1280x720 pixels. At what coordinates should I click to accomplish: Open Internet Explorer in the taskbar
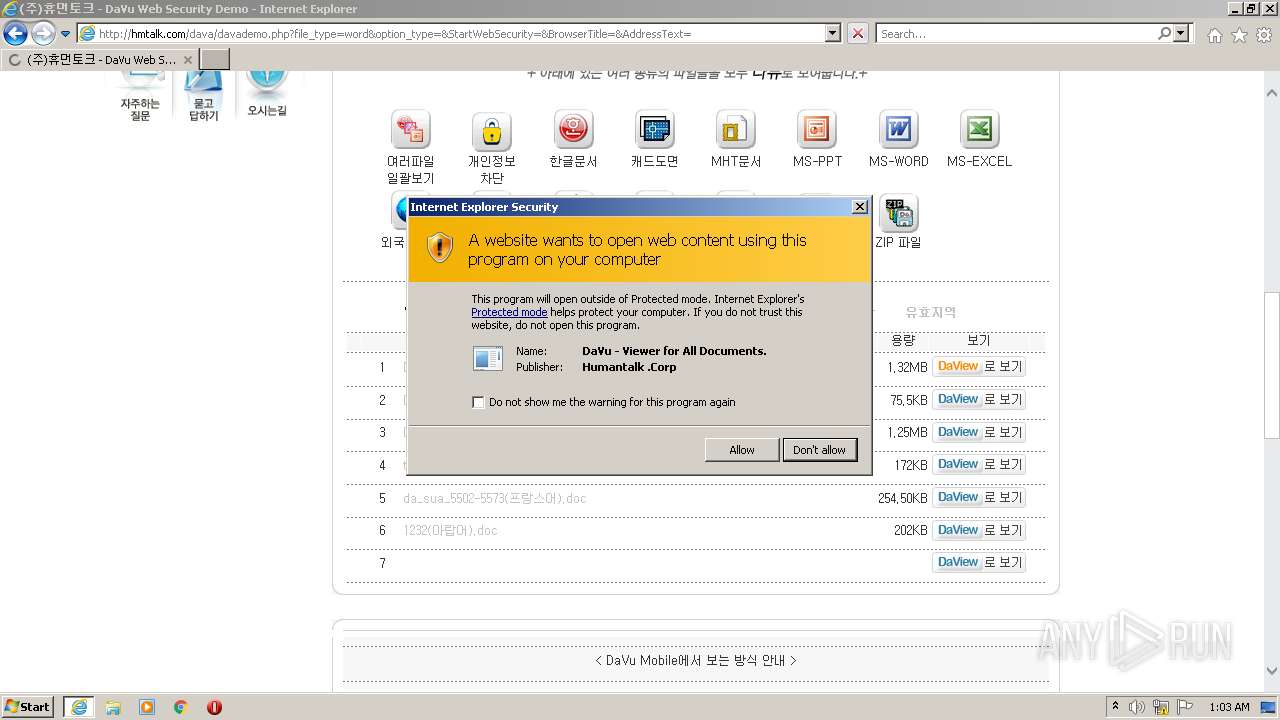(79, 707)
